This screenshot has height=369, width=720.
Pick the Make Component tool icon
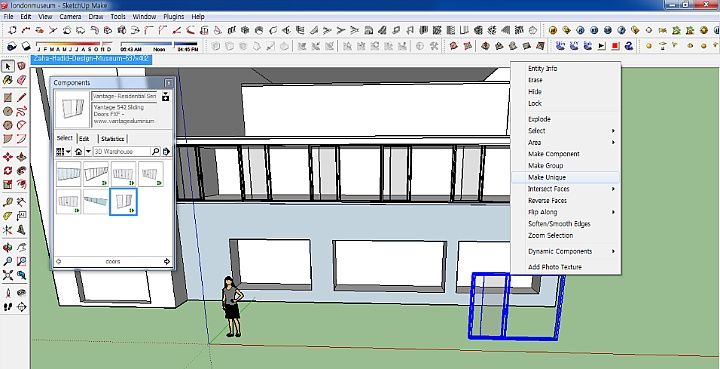coord(21,67)
